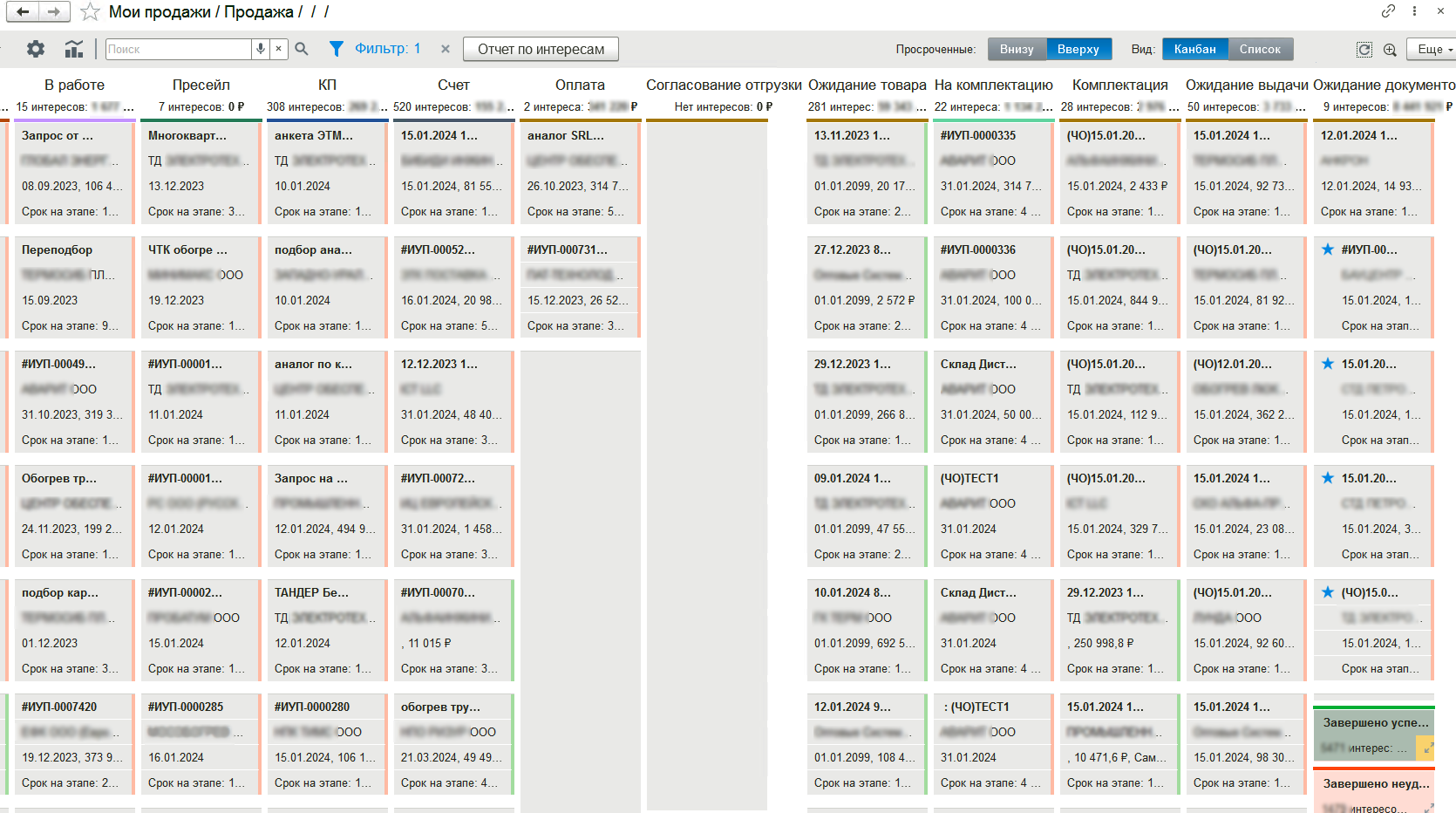Switch view to Список
The image size is (1456, 813).
click(x=1260, y=49)
